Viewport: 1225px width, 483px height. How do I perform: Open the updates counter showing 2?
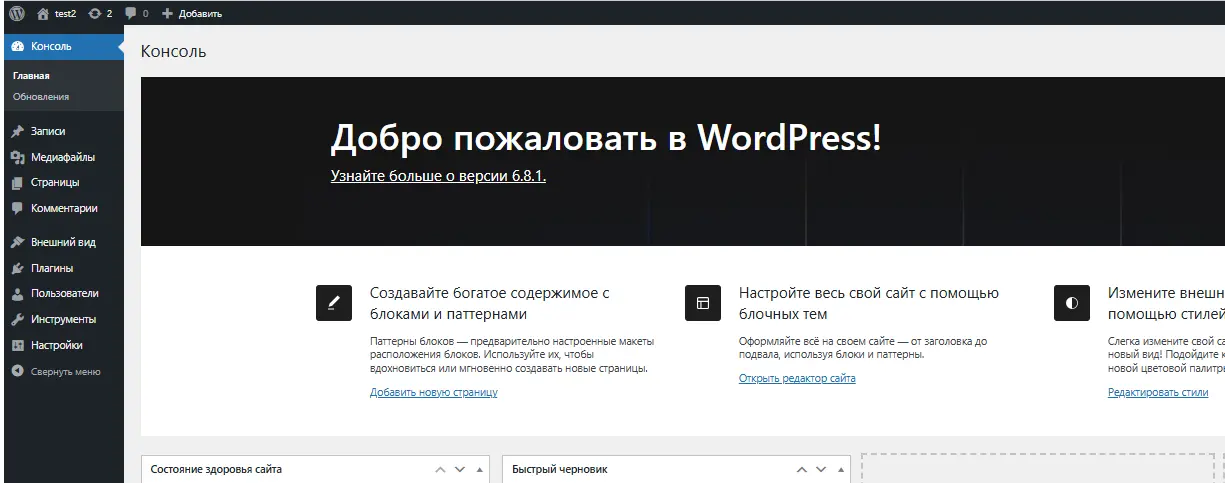(x=100, y=13)
